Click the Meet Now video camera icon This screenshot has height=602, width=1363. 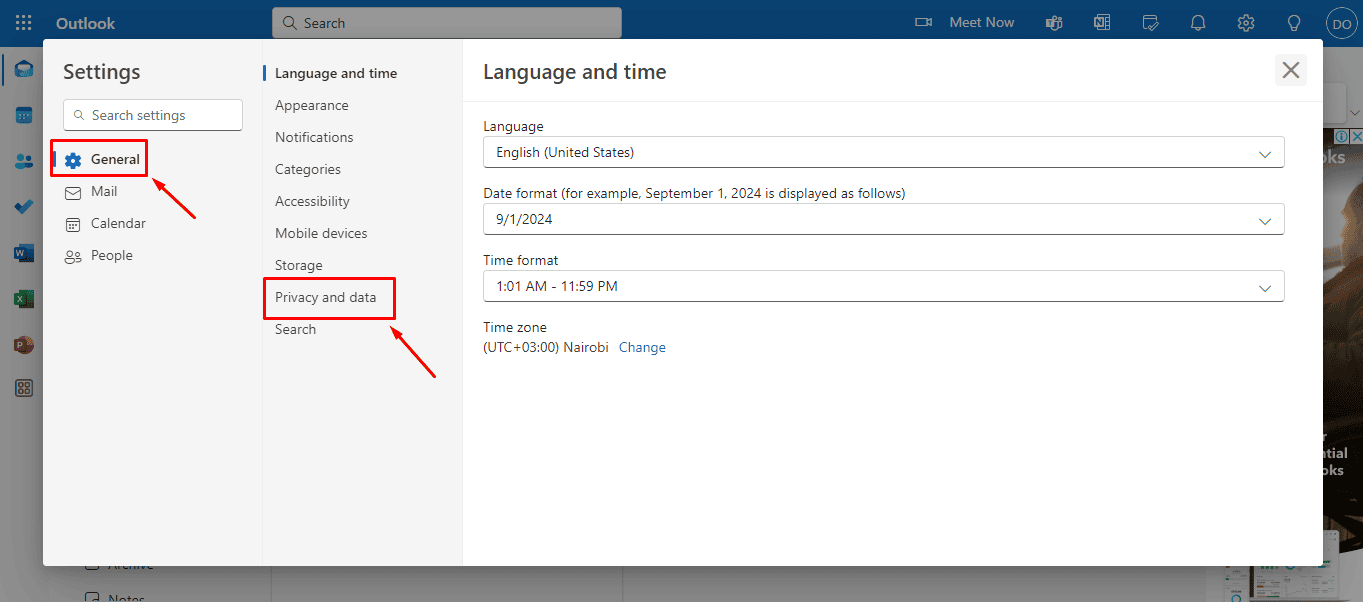[924, 22]
